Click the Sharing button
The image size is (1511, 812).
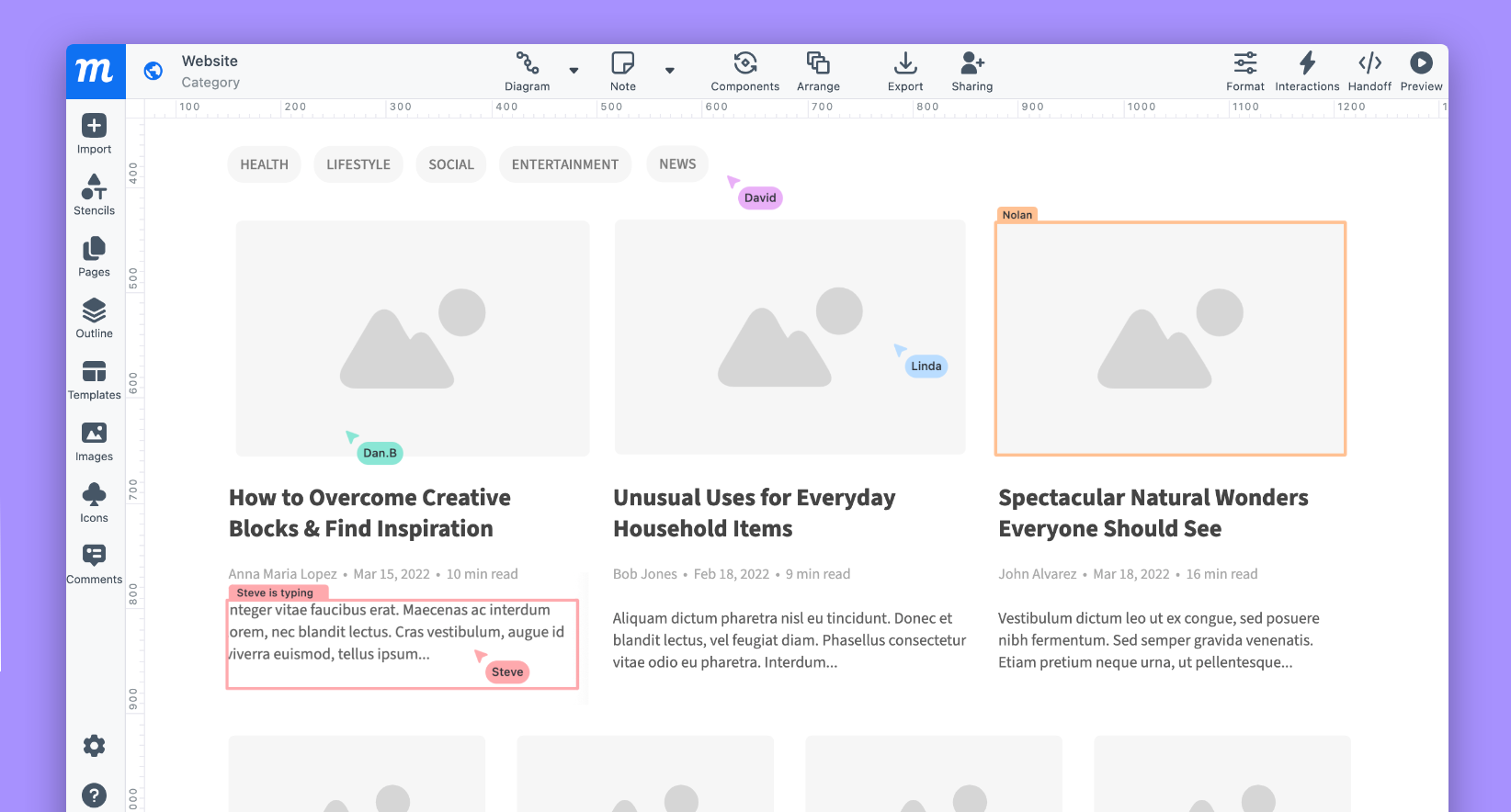click(971, 71)
